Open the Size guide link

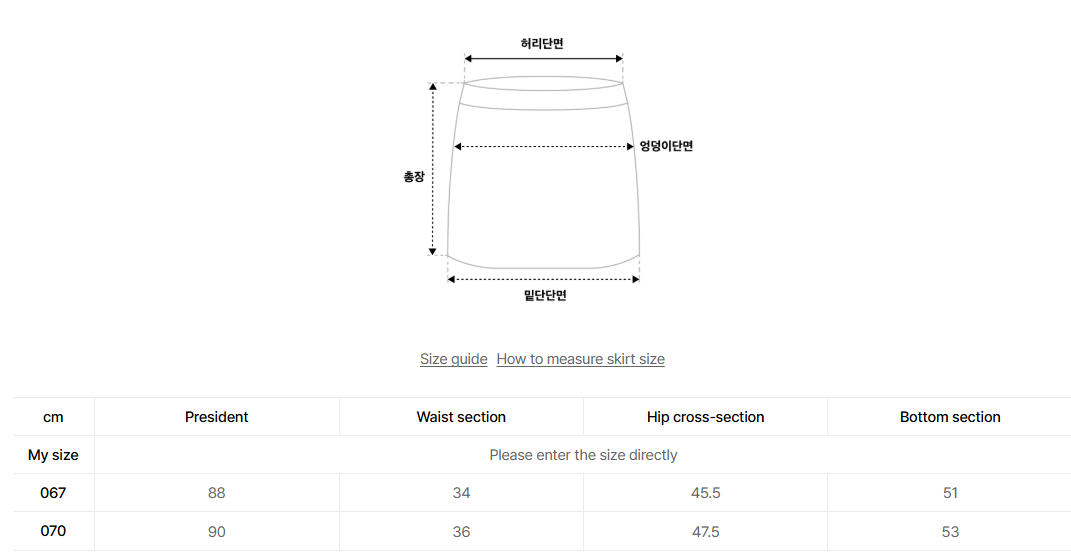tap(454, 359)
